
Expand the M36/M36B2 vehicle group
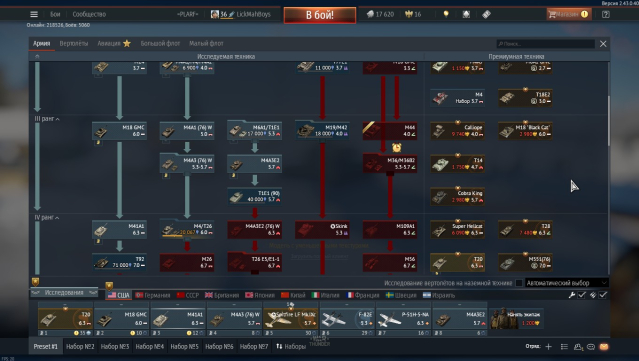pyautogui.click(x=390, y=163)
